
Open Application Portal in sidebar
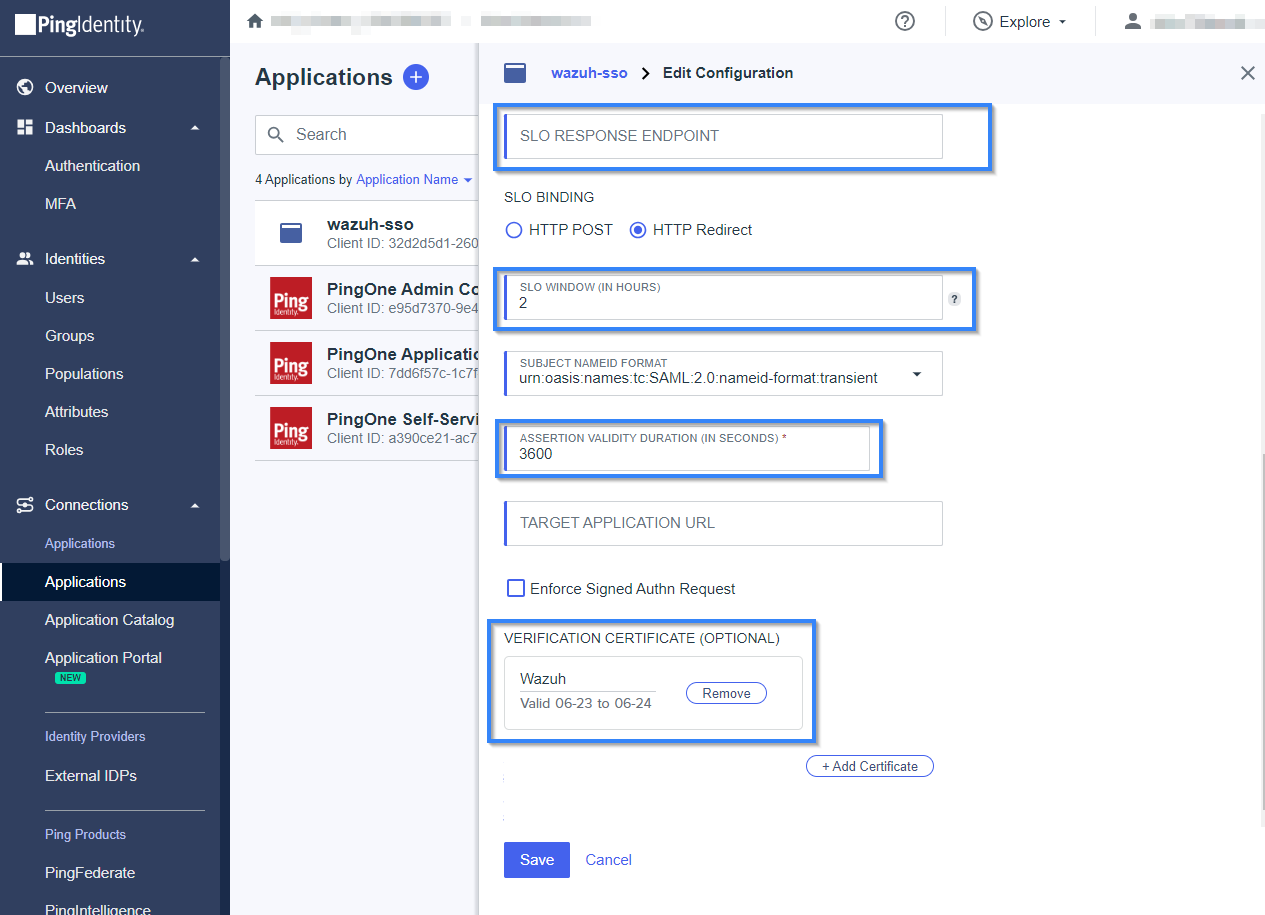(x=103, y=658)
